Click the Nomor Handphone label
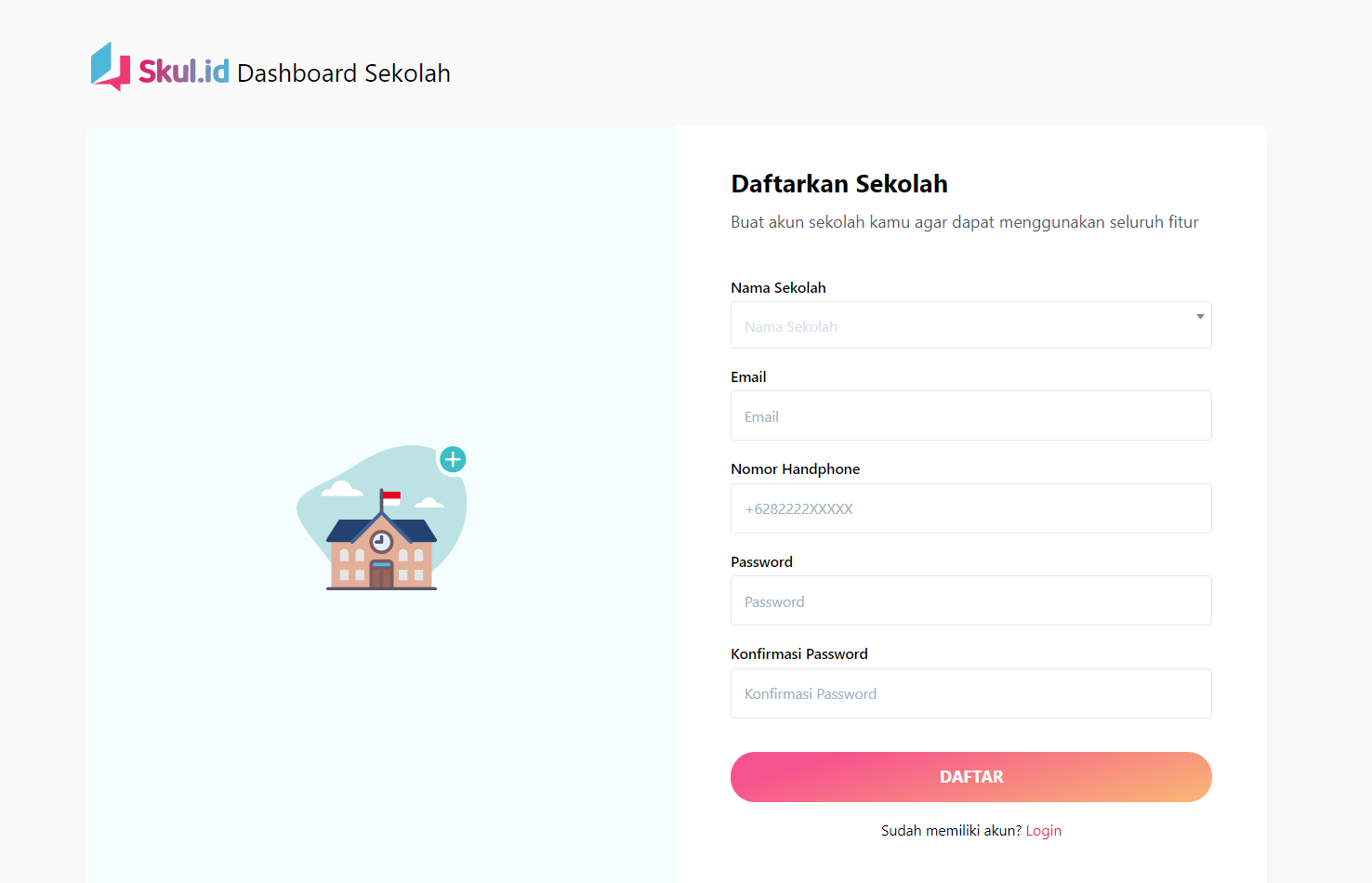Viewport: 1372px width, 883px height. coord(795,469)
